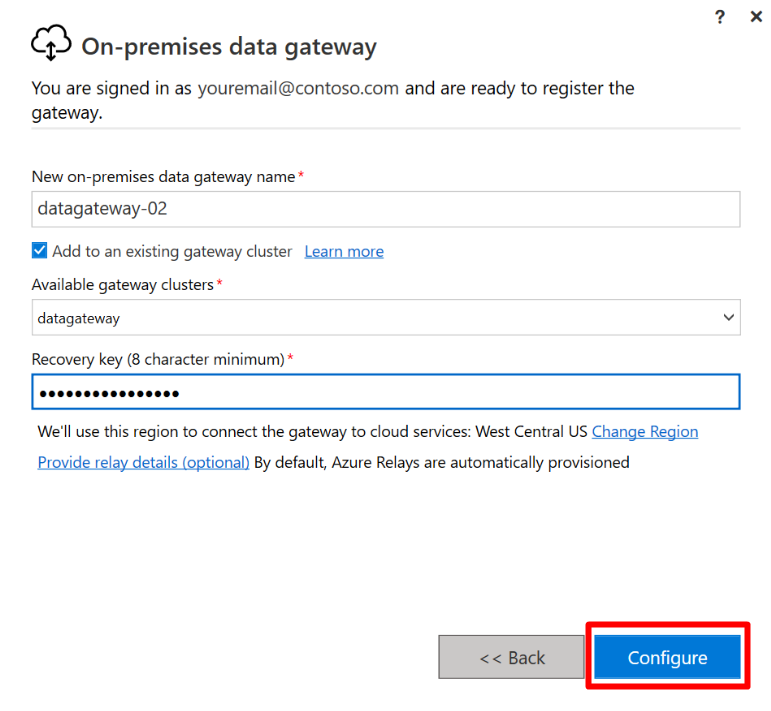Expand the cluster list chevron arrow
The image size is (771, 711).
728,318
